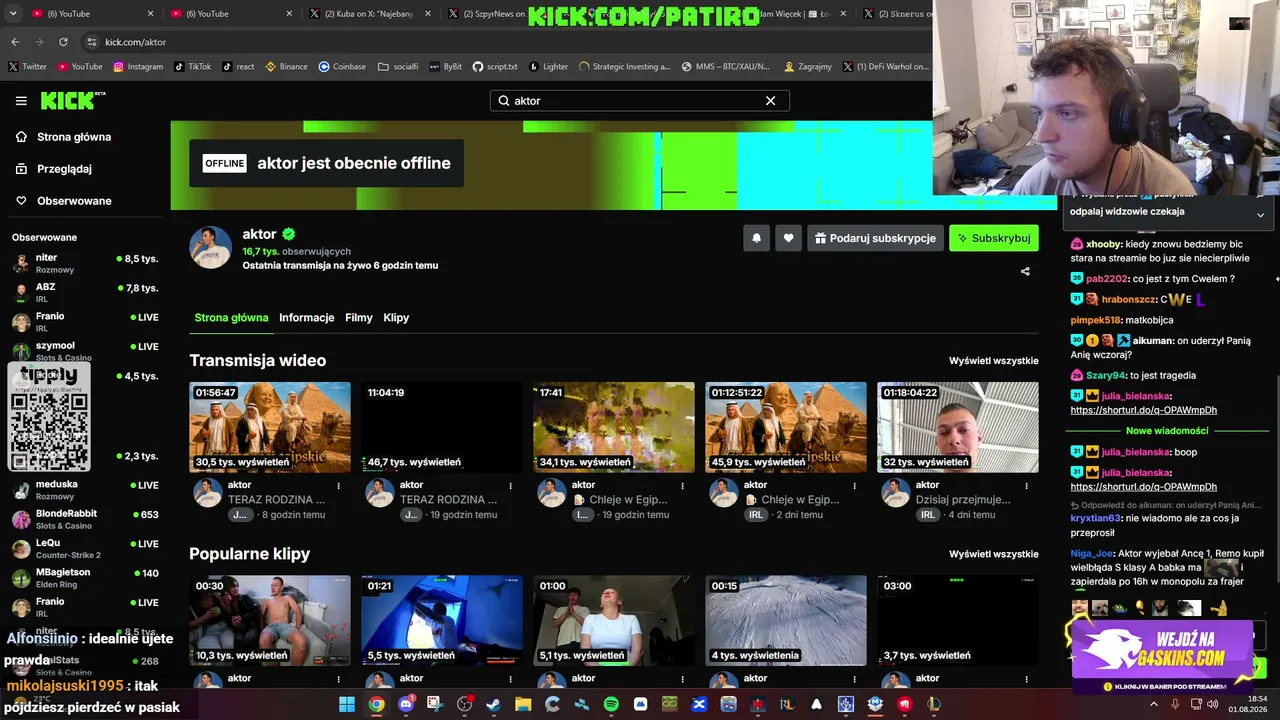Open BlondeRabbit channel in followed list

(x=84, y=519)
